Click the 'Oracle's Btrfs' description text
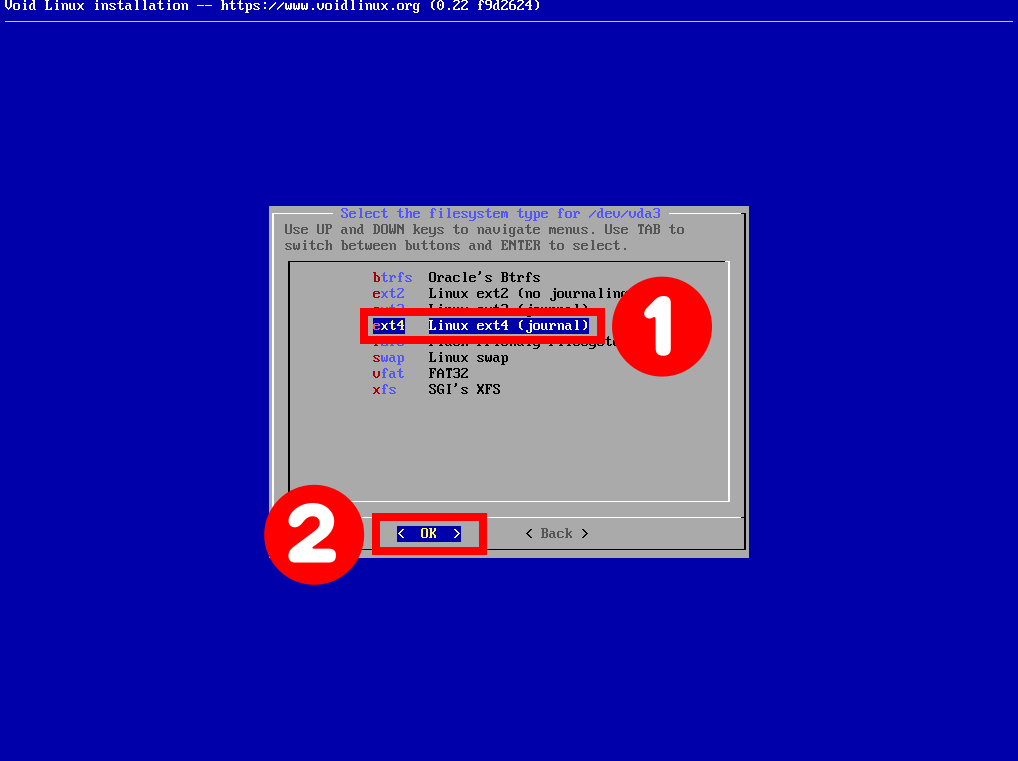The height and width of the screenshot is (761, 1018). click(484, 277)
